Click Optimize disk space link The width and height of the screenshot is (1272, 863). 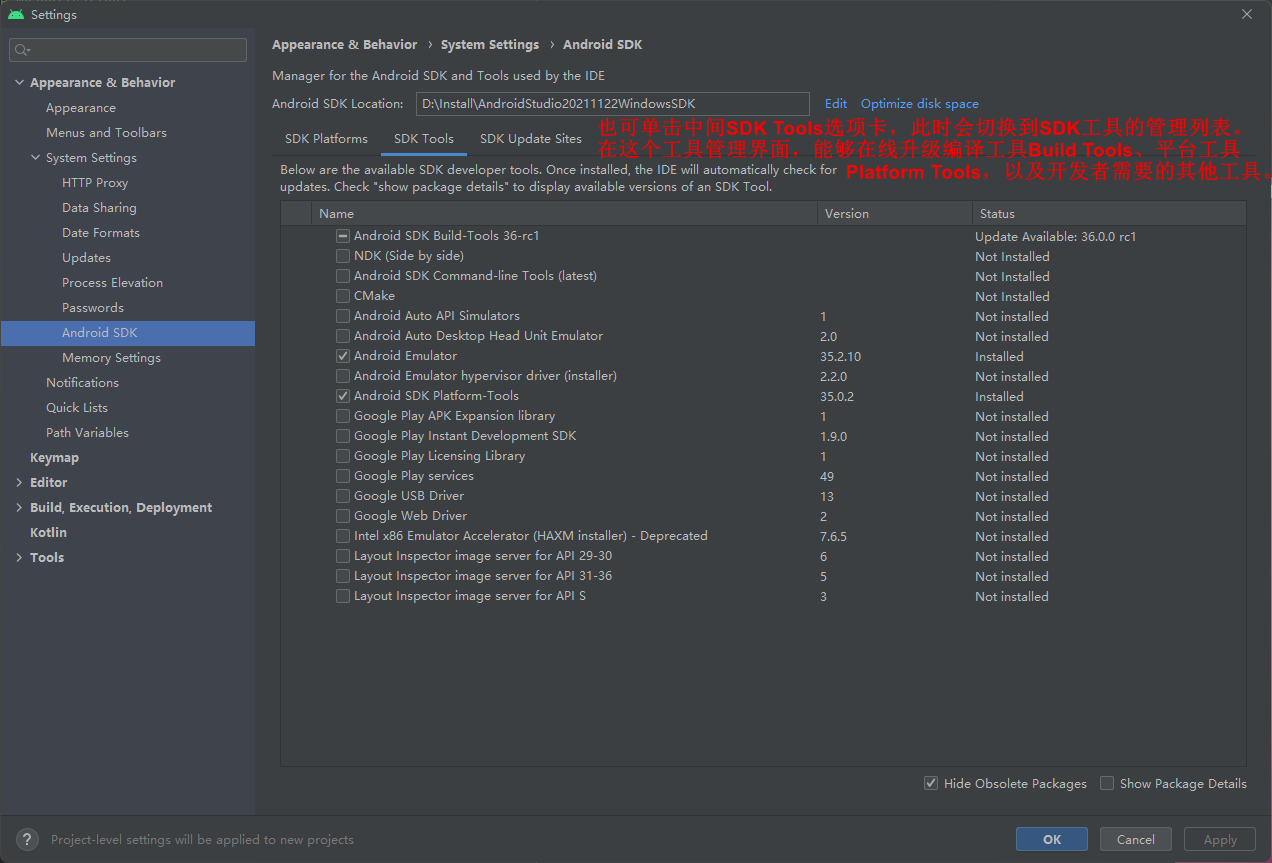click(x=920, y=104)
